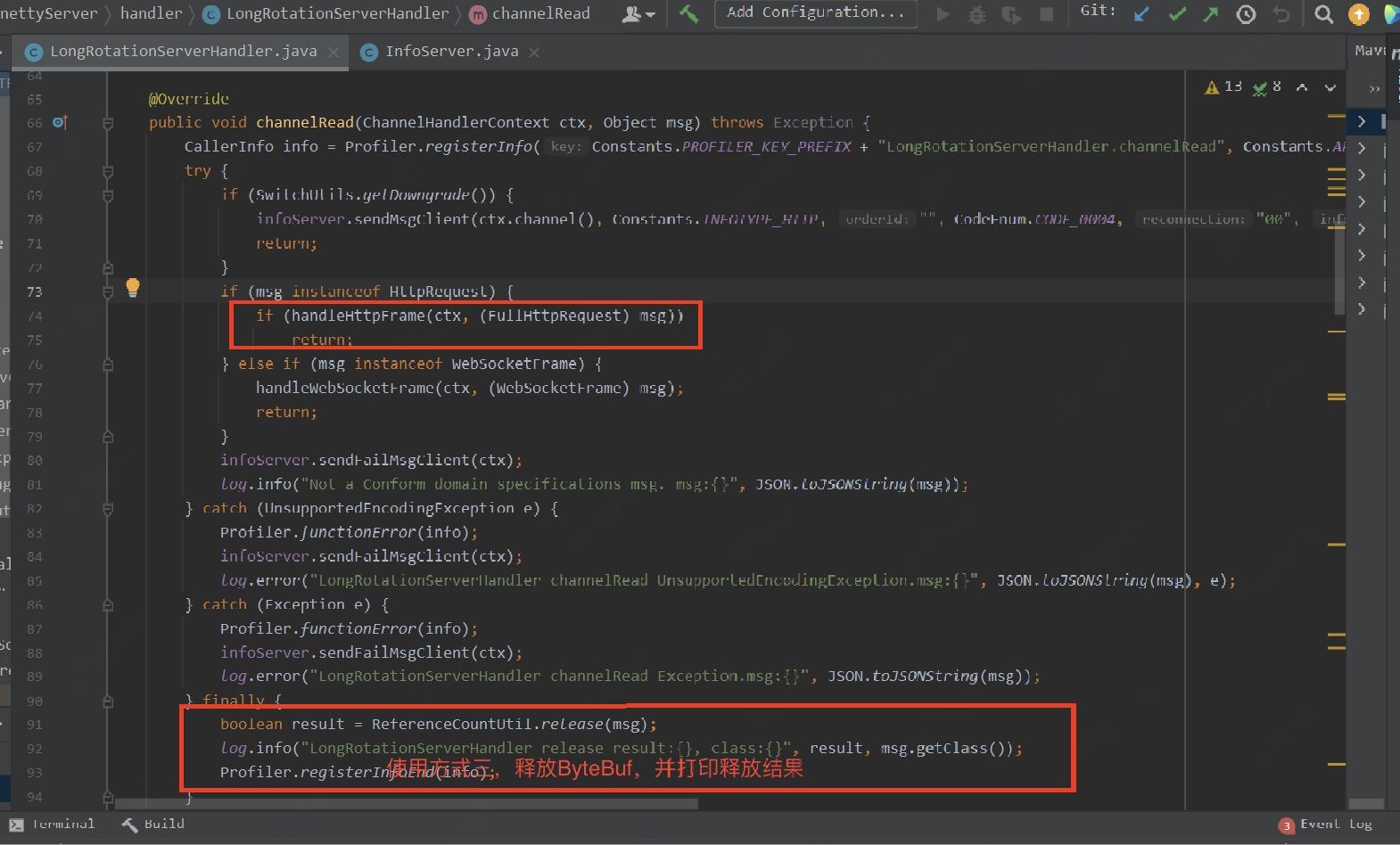Collapse the catch Exception fold at line 86
Image resolution: width=1400 pixels, height=845 pixels.
pos(108,604)
